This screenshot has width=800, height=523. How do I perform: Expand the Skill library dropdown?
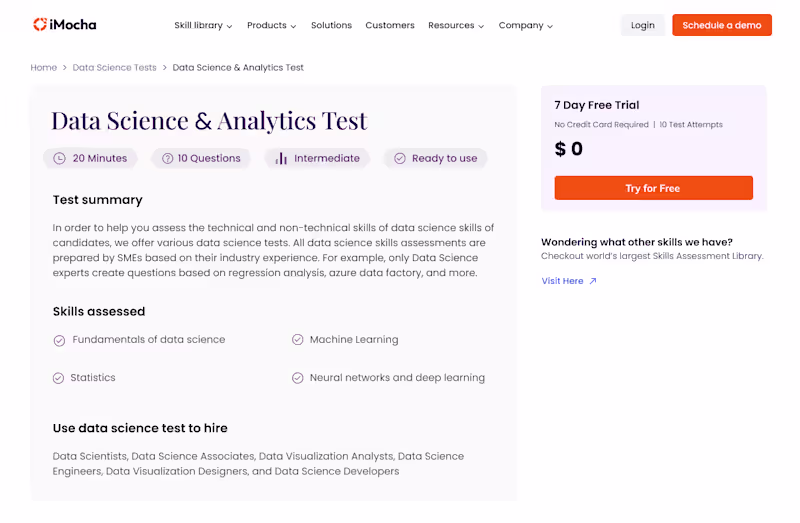[203, 25]
